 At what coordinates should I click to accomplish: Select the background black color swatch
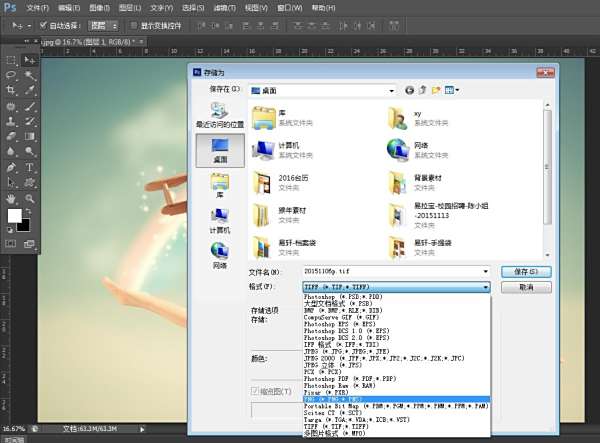[24, 226]
